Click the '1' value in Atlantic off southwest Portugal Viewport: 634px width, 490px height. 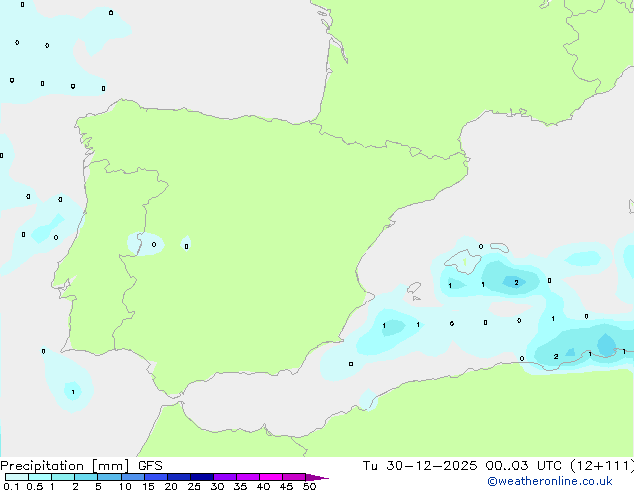click(x=73, y=392)
